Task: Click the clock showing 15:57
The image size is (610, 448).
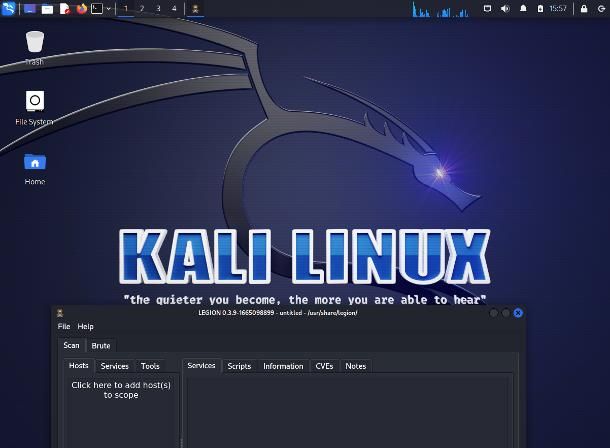Action: [x=558, y=8]
